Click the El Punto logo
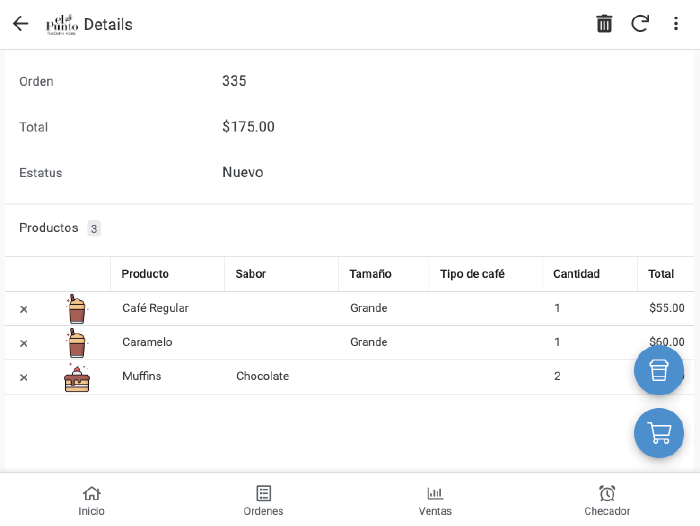This screenshot has width=700, height=526. point(62,24)
